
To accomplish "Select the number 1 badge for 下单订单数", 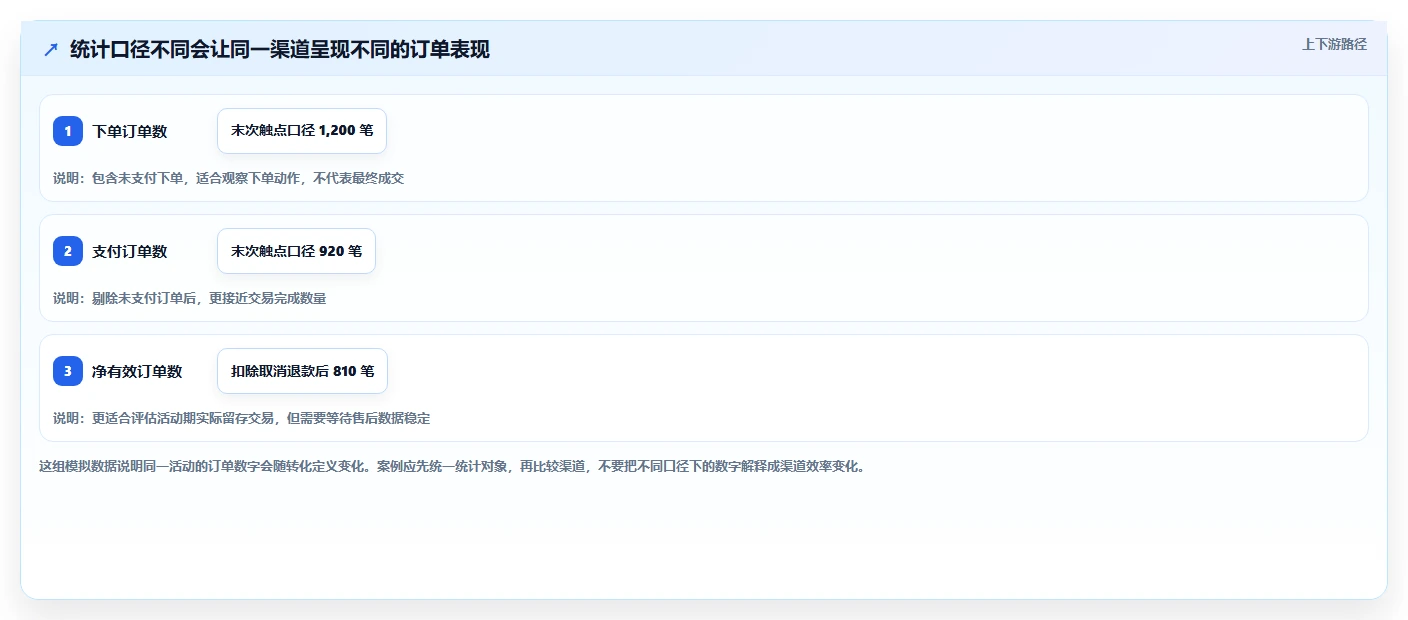I will [68, 131].
